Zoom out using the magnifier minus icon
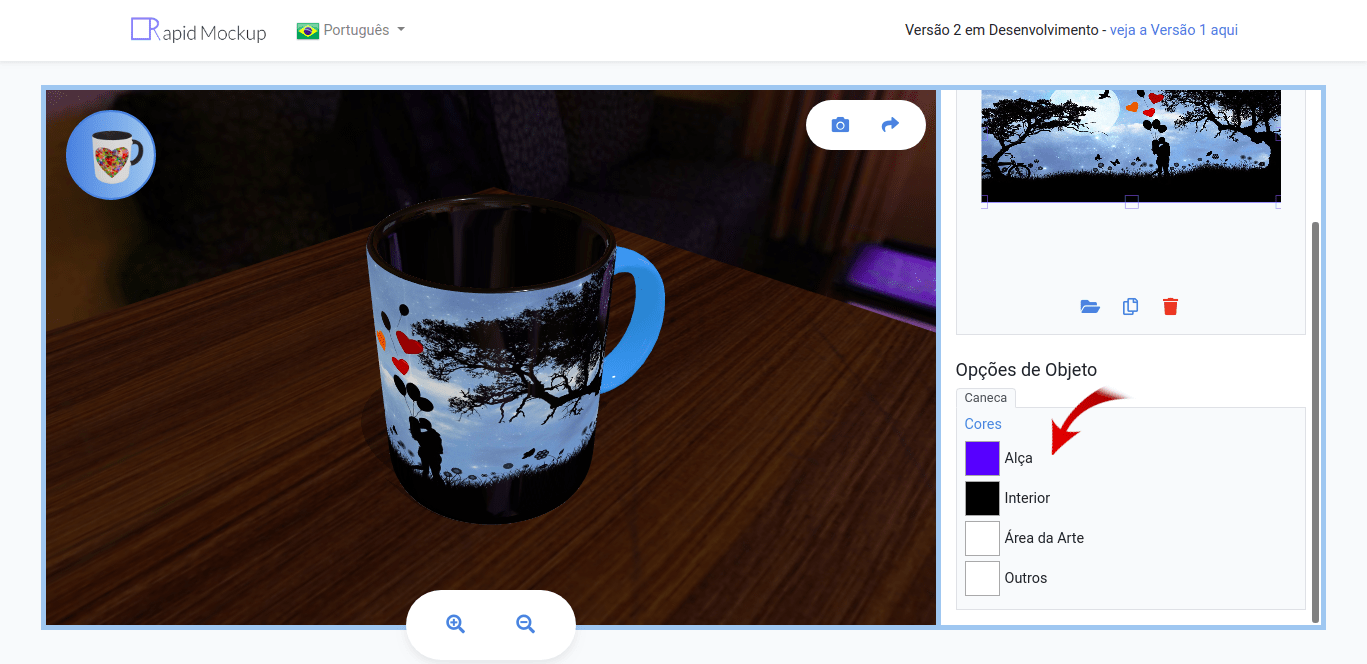This screenshot has height=664, width=1367. coord(525,622)
